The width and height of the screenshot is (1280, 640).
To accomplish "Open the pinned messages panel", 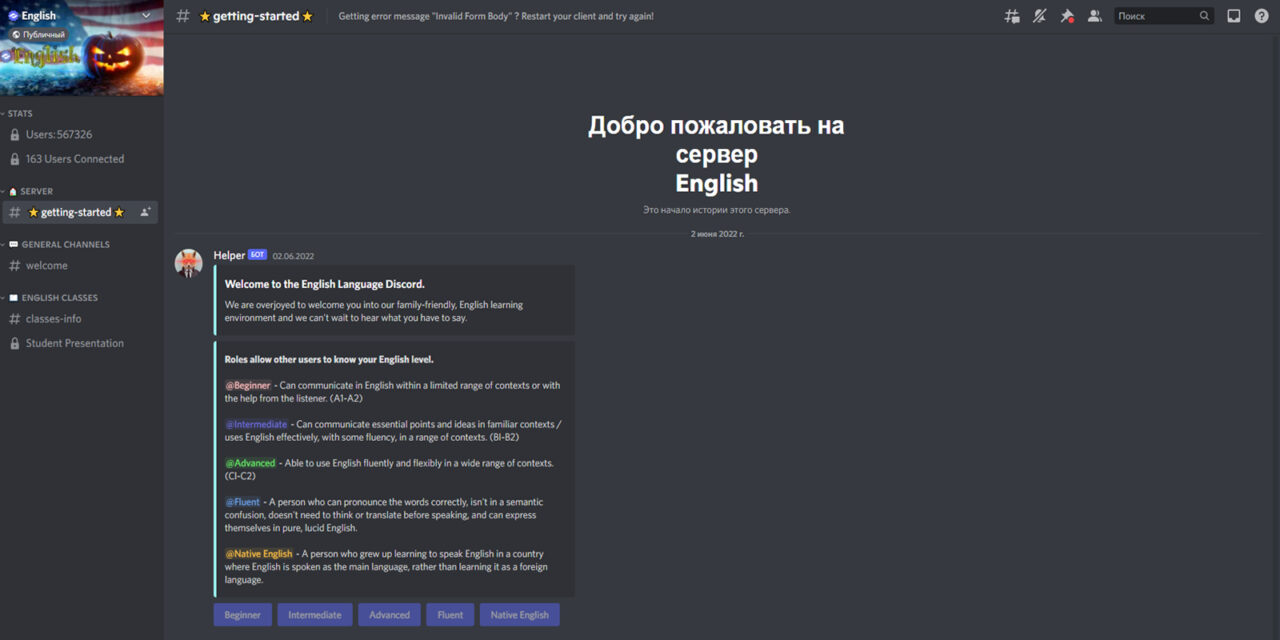I will pyautogui.click(x=1067, y=15).
